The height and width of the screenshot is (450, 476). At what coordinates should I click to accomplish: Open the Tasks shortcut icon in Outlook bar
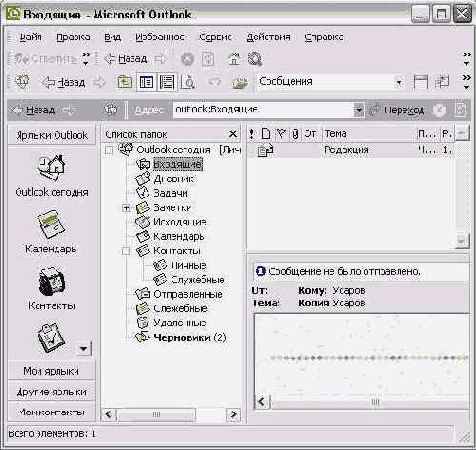point(51,337)
